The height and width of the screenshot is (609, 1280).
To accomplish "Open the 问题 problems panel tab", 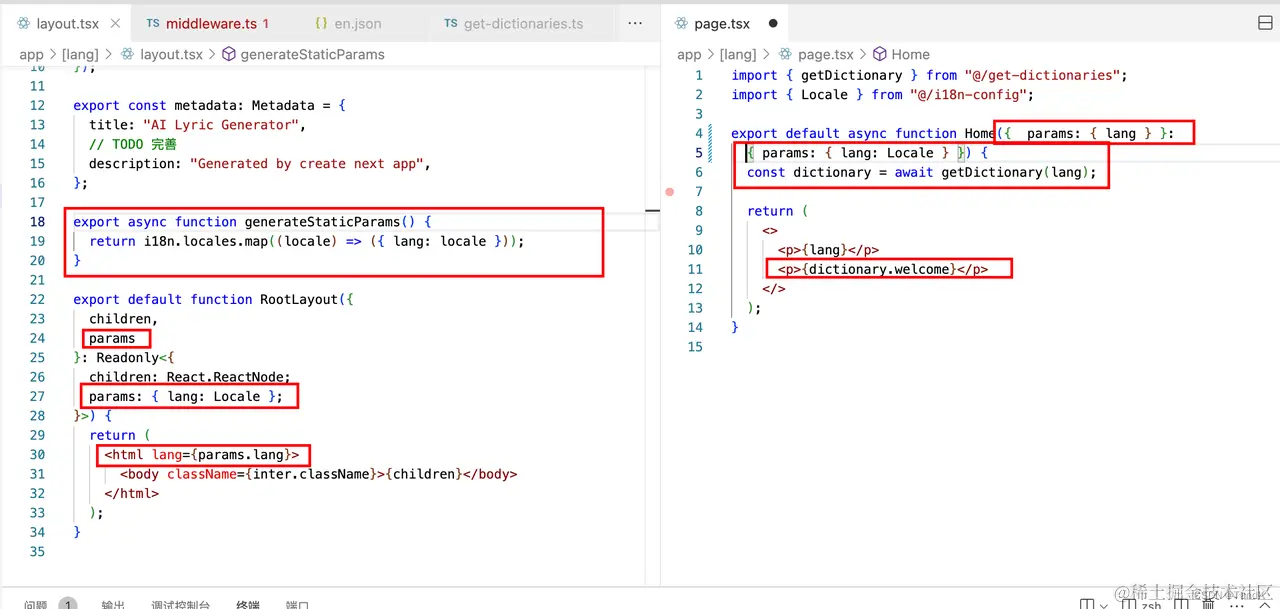I will tap(35, 604).
